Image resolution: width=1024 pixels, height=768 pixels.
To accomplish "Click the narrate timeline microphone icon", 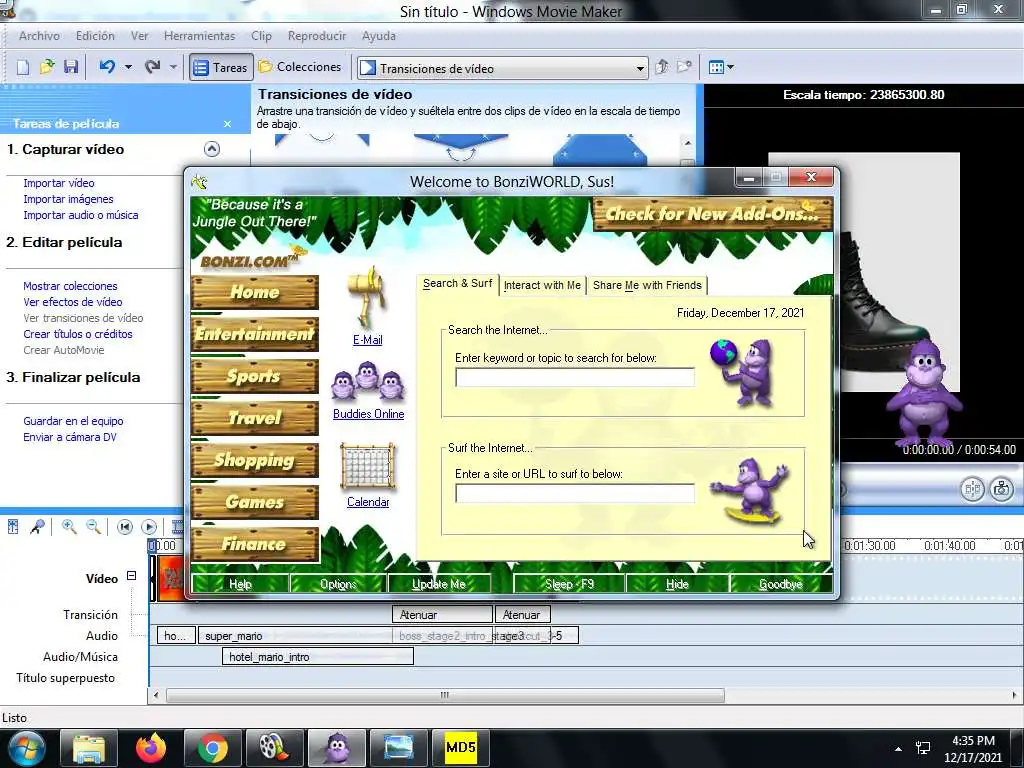I will point(37,526).
